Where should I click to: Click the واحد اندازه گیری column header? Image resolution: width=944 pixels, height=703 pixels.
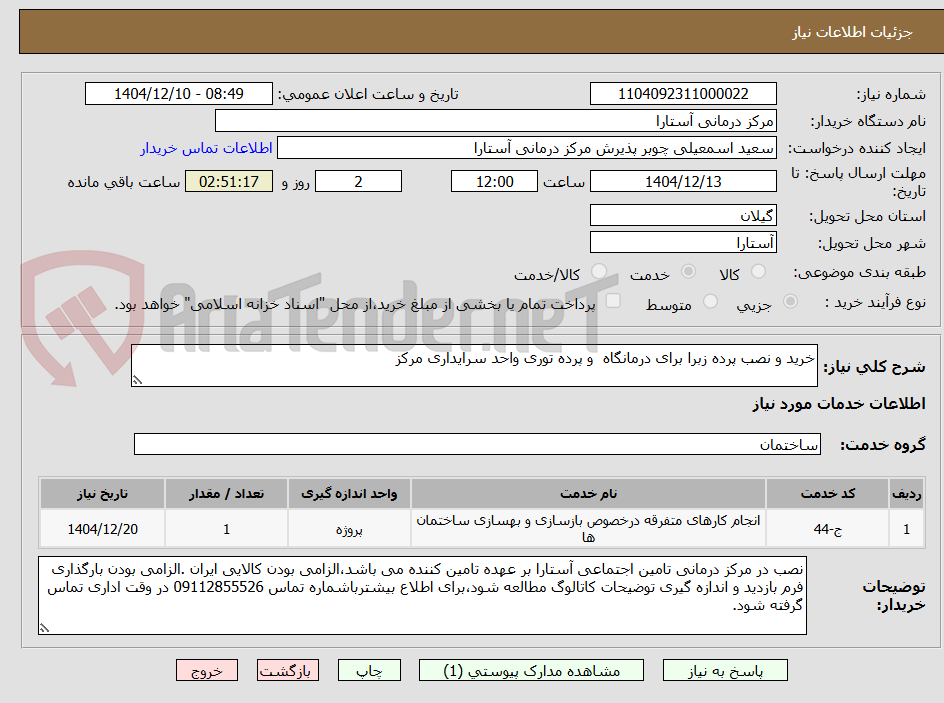pyautogui.click(x=349, y=494)
